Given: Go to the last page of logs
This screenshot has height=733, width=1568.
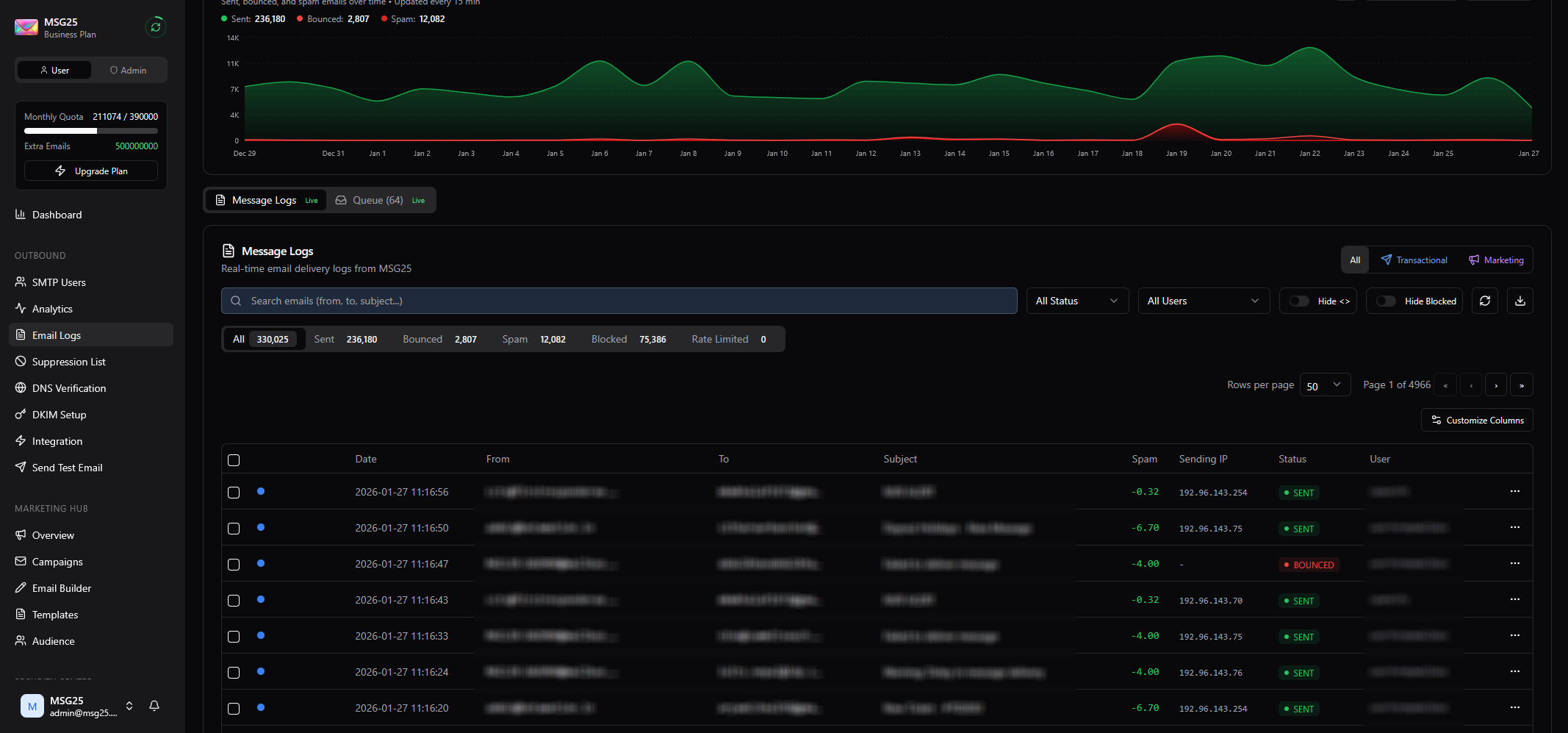Looking at the screenshot, I should click(x=1521, y=385).
